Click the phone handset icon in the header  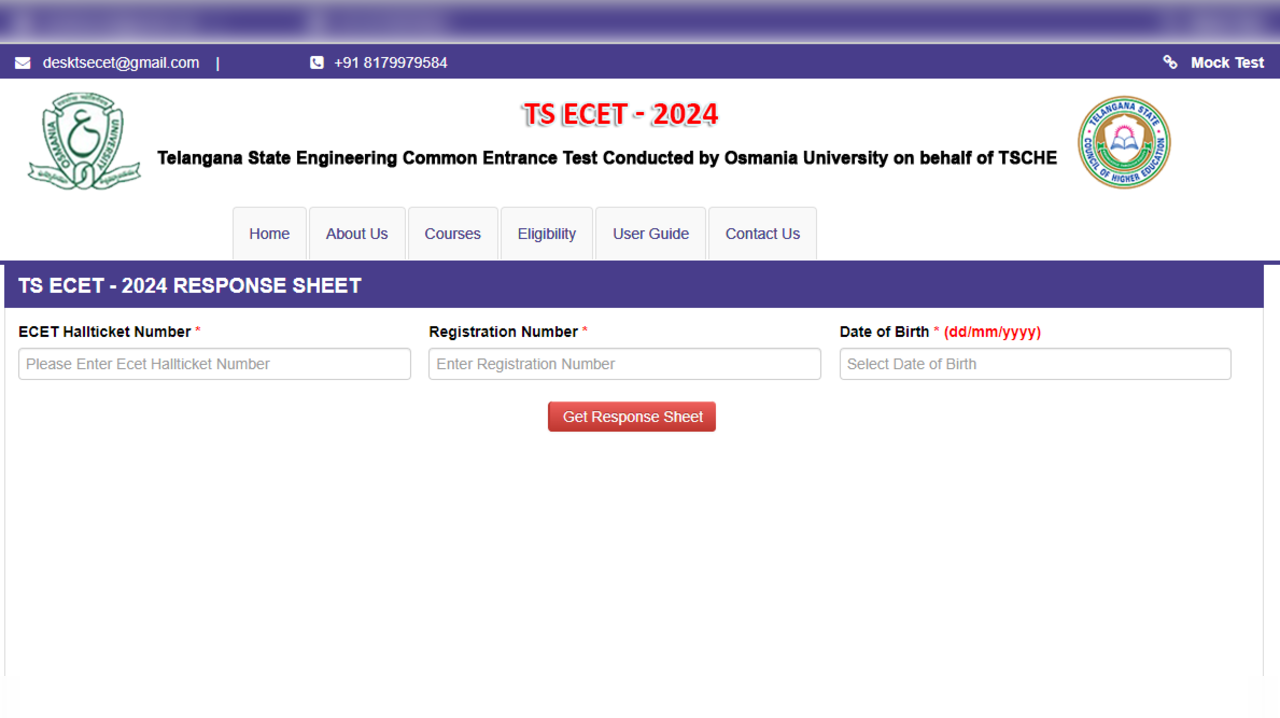(x=316, y=62)
